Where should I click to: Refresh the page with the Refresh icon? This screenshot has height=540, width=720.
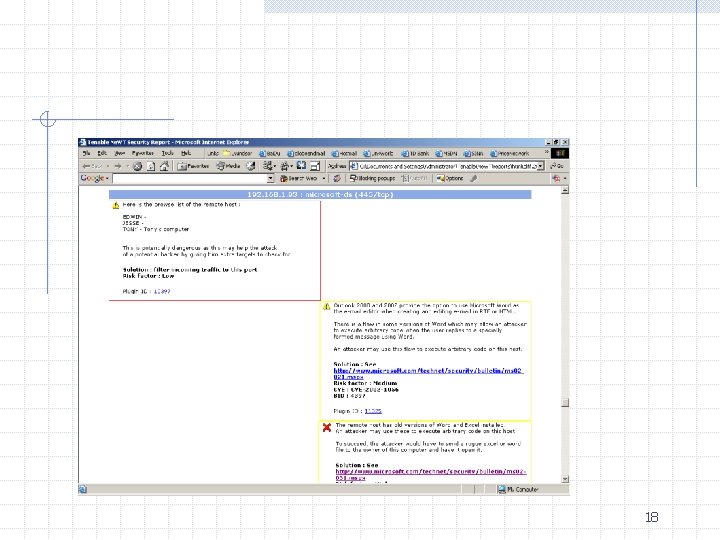click(151, 166)
